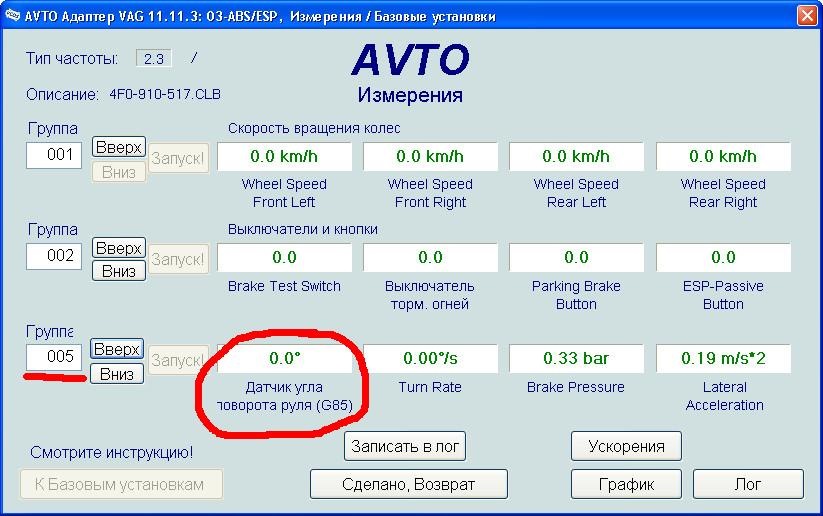Click the Brake Pressure 0.33 bar value
This screenshot has width=823, height=516.
576,358
